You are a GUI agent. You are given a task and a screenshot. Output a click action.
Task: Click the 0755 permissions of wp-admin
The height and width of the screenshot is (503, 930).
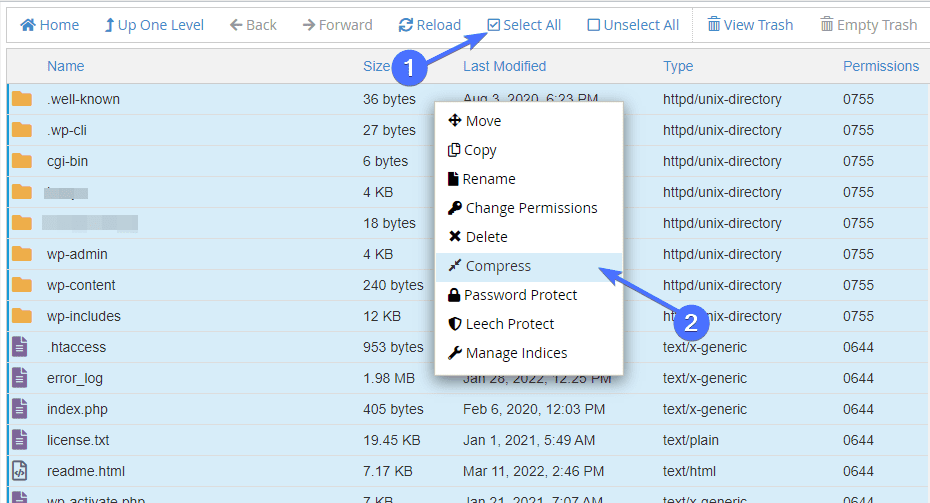(858, 254)
